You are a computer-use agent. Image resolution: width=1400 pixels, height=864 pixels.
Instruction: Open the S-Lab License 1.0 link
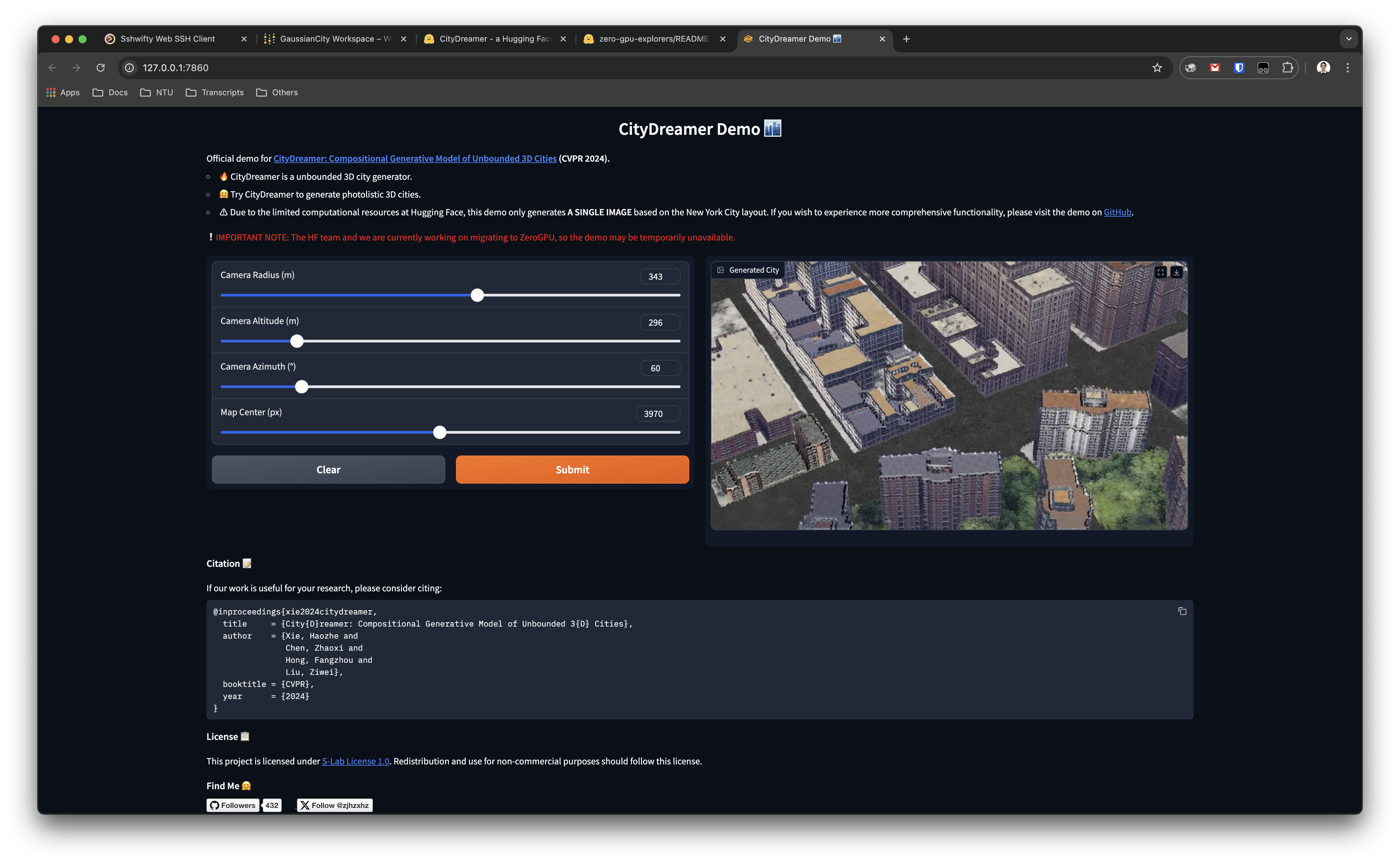pyautogui.click(x=355, y=761)
